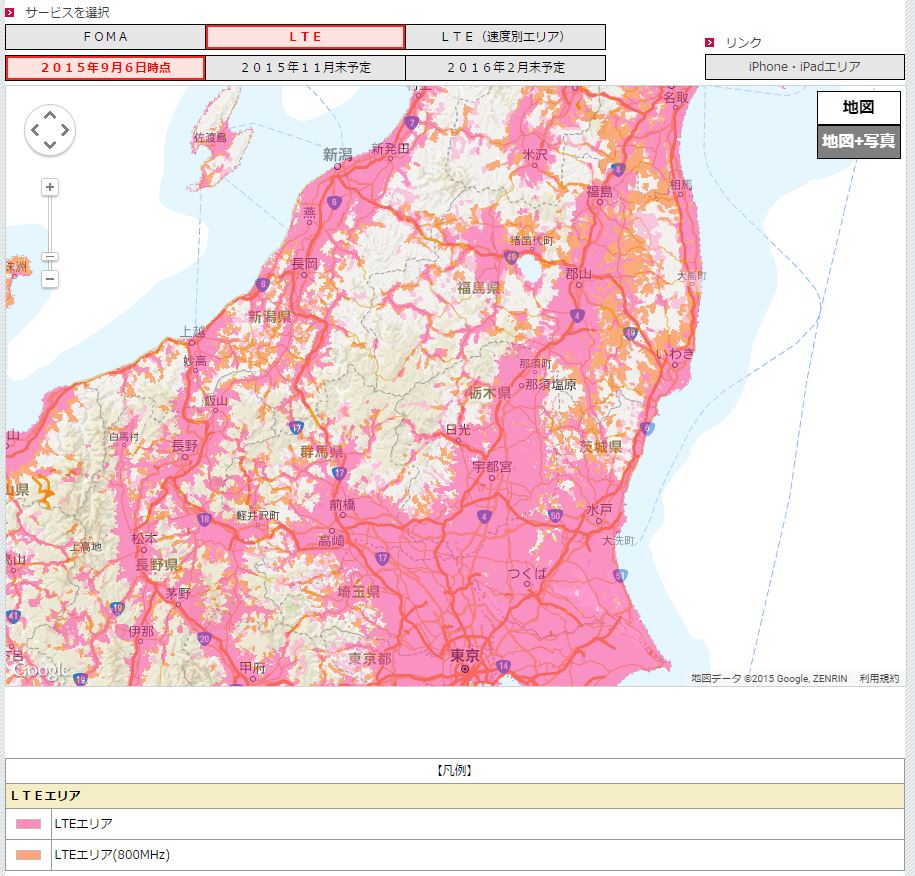Click the 前橋 city label
This screenshot has height=876, width=915.
(342, 504)
